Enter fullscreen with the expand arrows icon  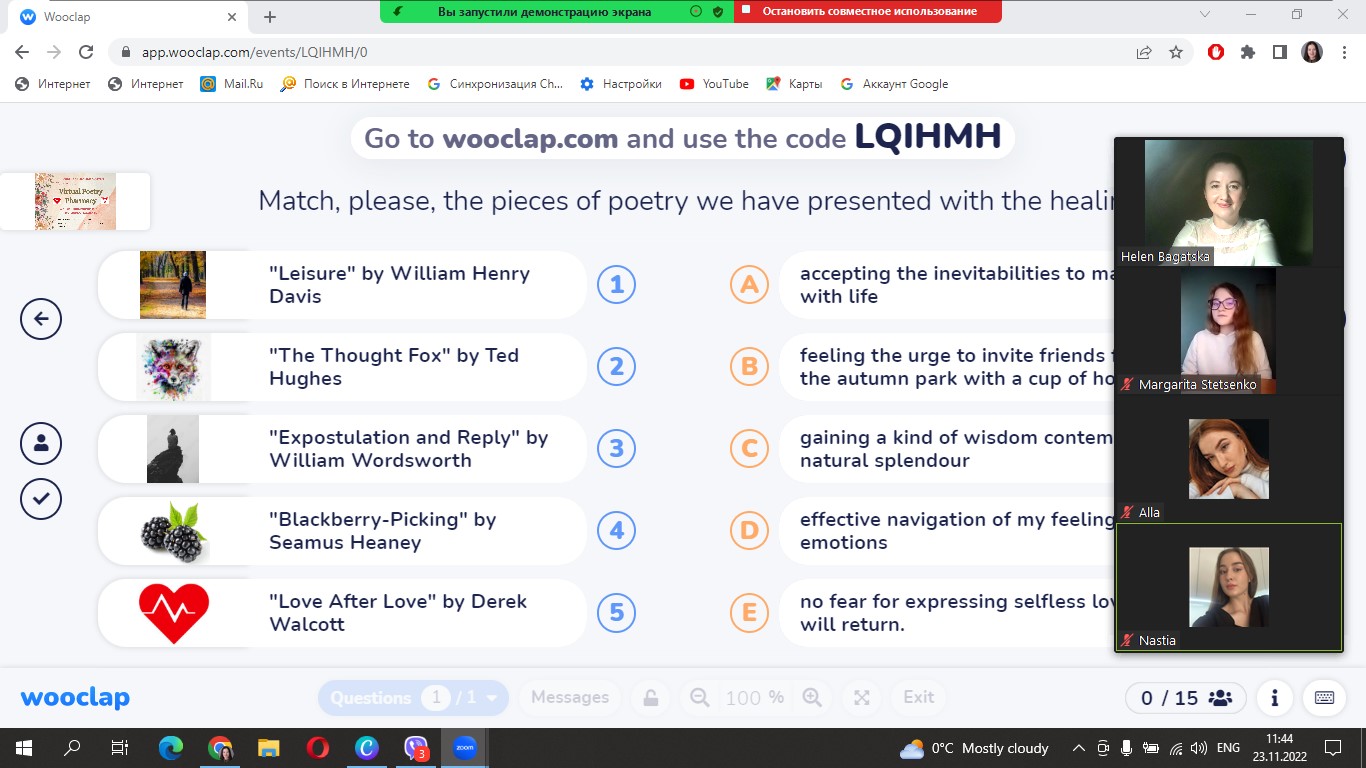[862, 697]
